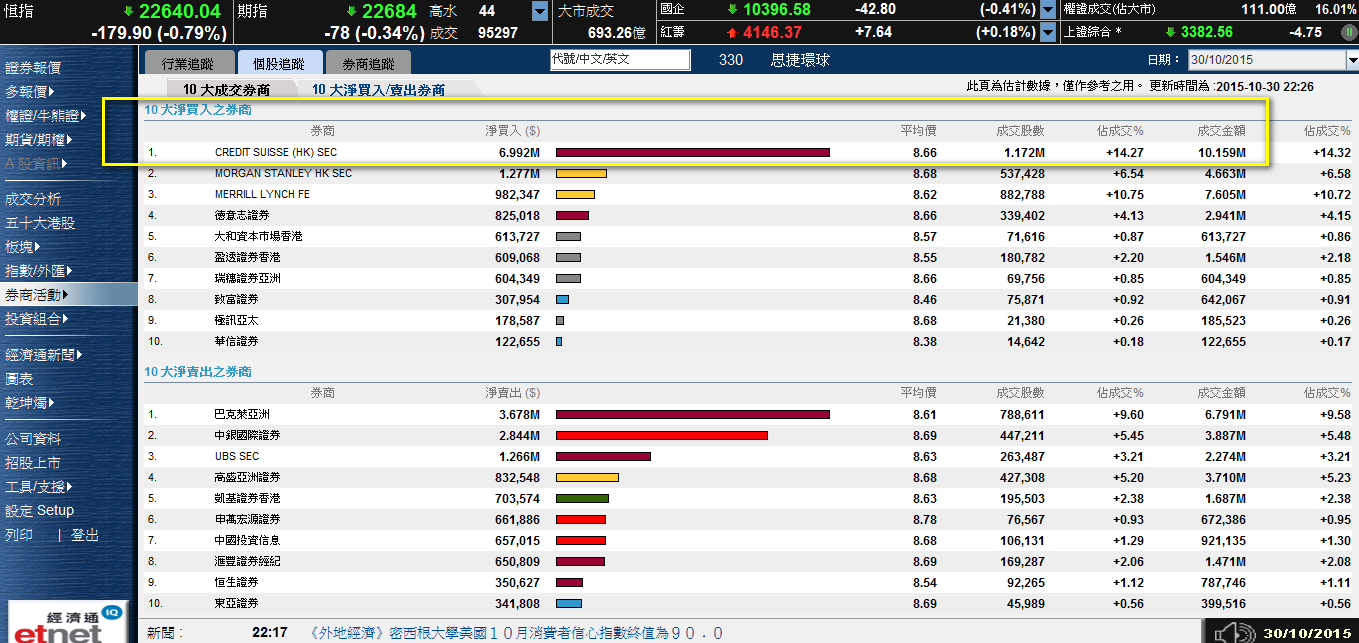Expand the 經濟通新聞 sidebar menu

click(x=44, y=354)
